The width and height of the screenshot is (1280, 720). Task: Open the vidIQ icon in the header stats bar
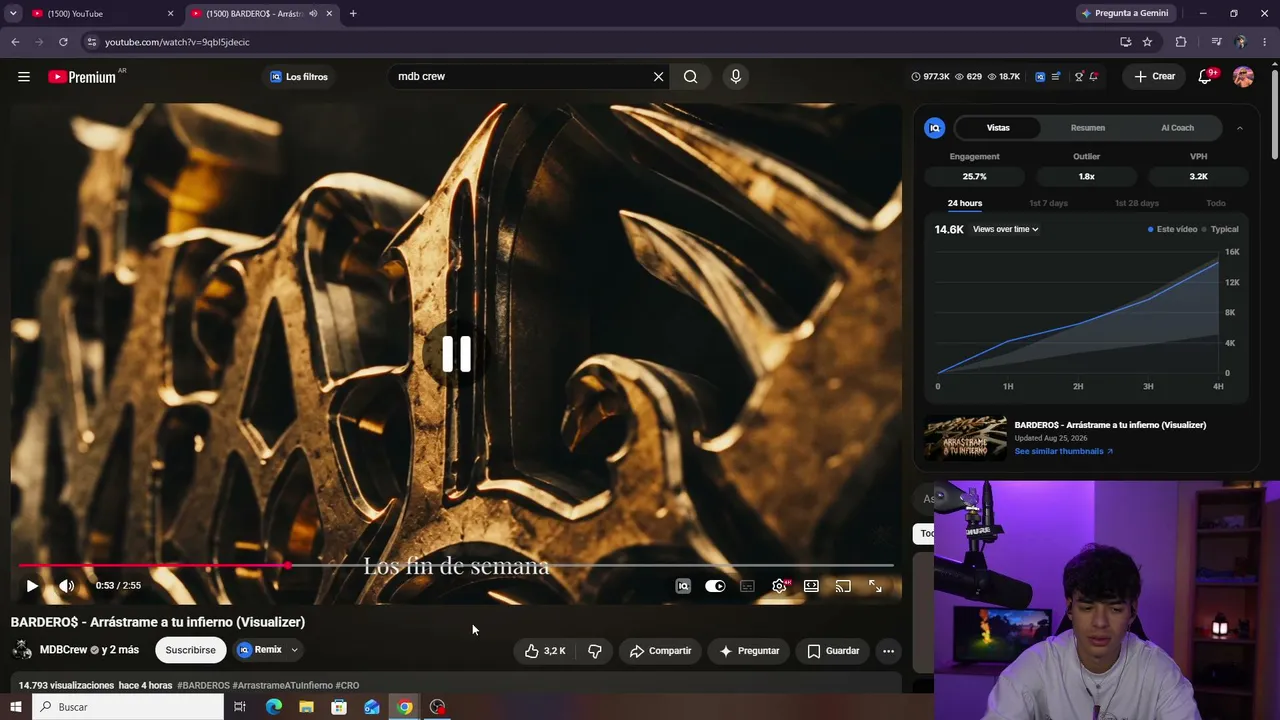point(1040,77)
